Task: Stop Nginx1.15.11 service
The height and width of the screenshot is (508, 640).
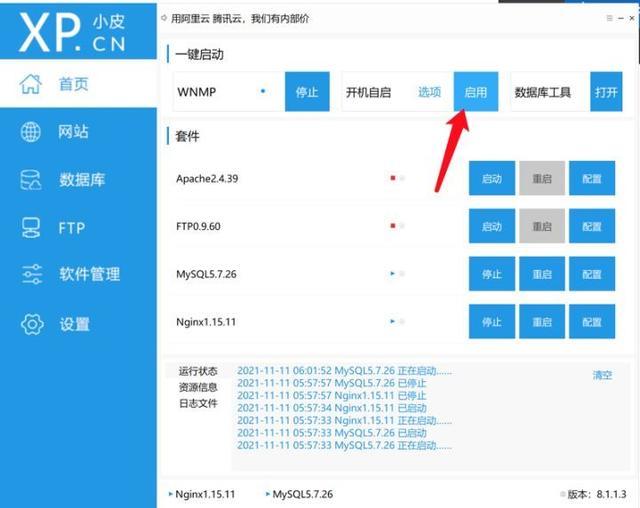Action: 492,322
